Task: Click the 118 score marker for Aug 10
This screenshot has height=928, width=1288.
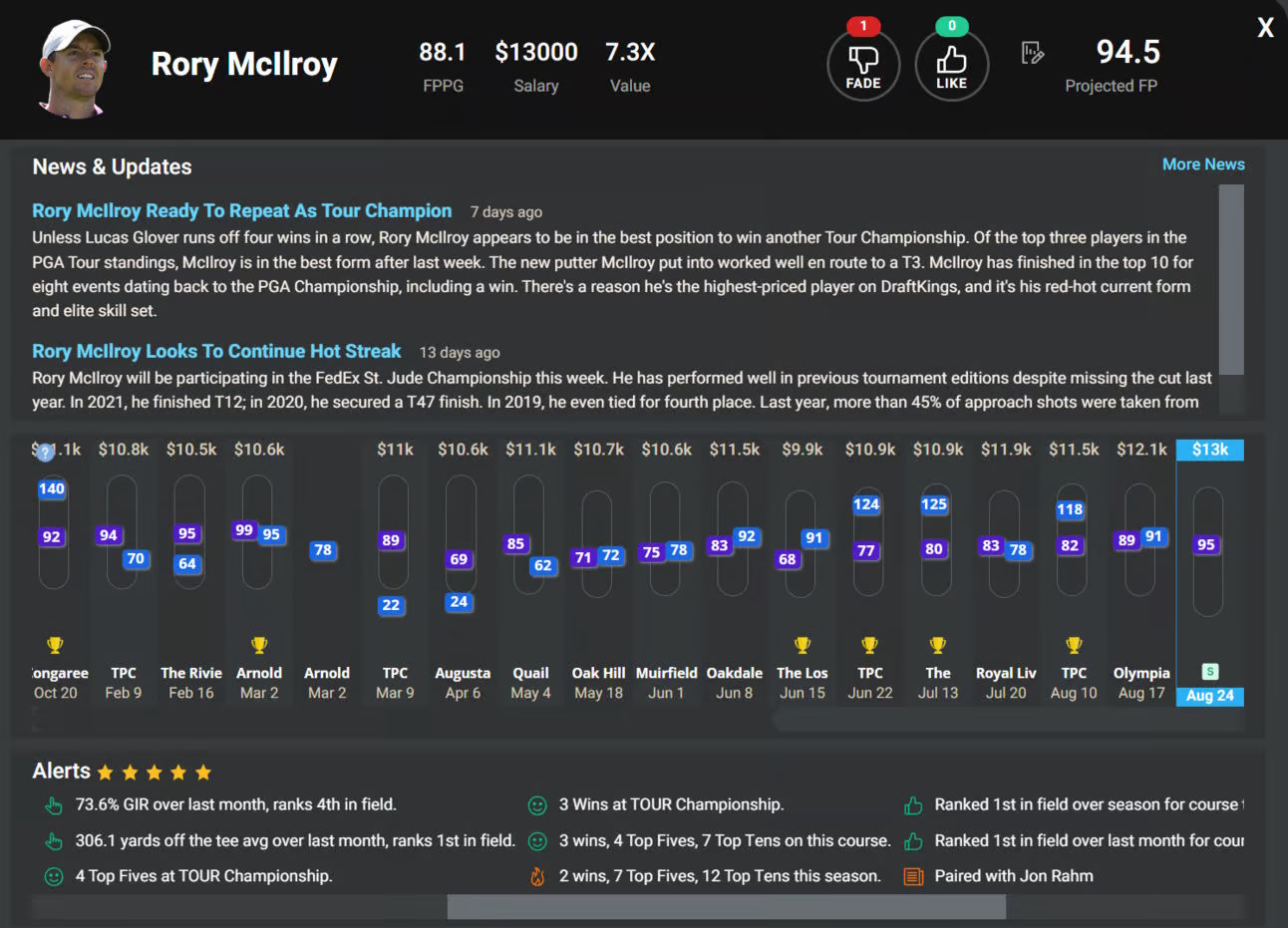Action: pos(1070,509)
